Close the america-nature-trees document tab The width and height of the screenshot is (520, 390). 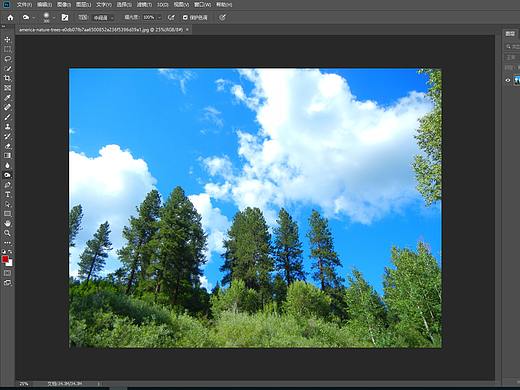click(x=187, y=30)
